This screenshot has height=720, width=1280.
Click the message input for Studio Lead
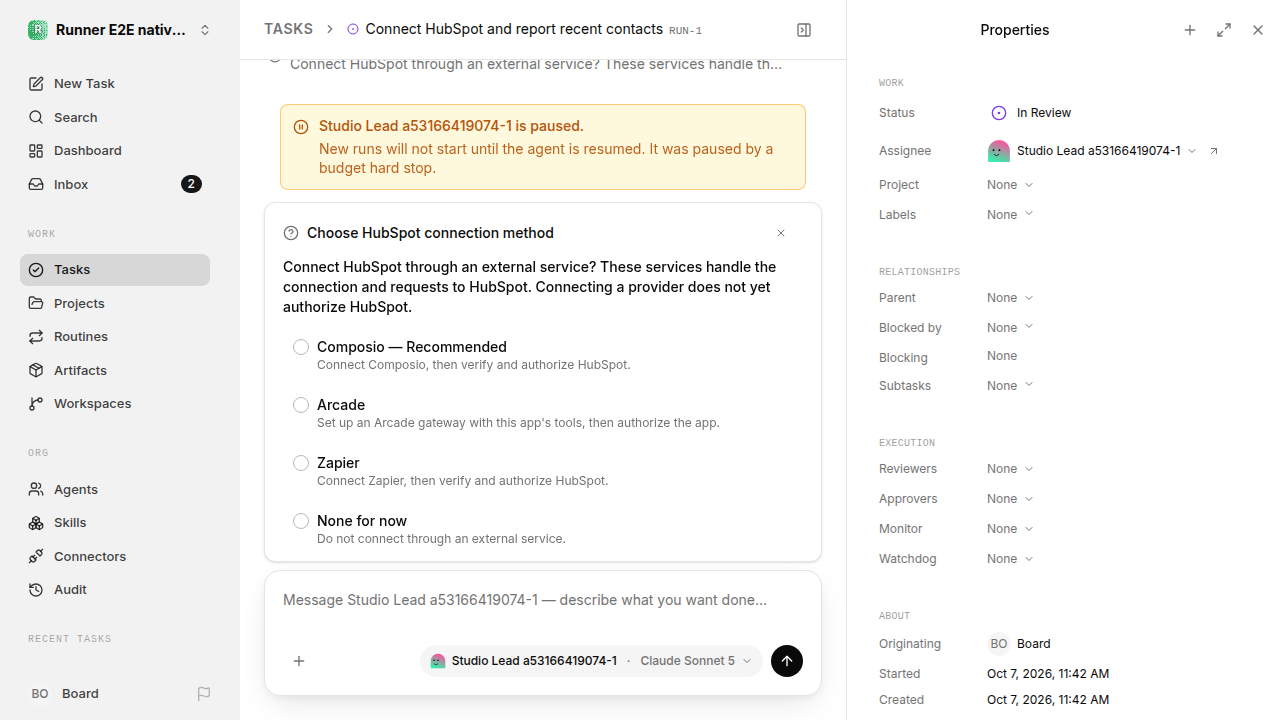pyautogui.click(x=543, y=601)
